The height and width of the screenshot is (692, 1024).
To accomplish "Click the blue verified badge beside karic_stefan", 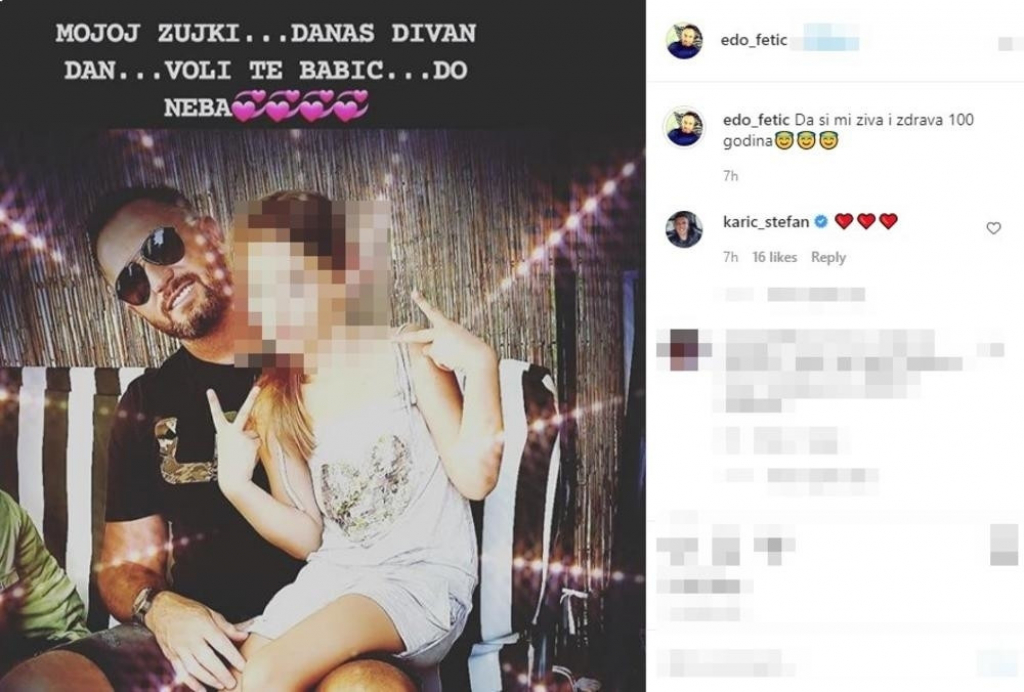I will pos(822,222).
